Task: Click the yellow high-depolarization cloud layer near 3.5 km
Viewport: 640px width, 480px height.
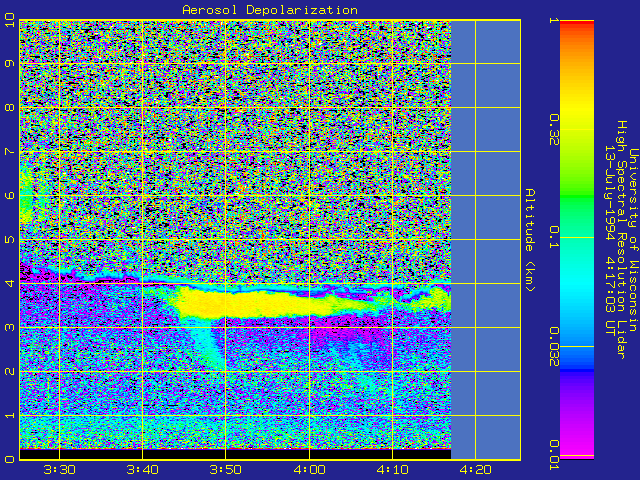Action: [261, 302]
